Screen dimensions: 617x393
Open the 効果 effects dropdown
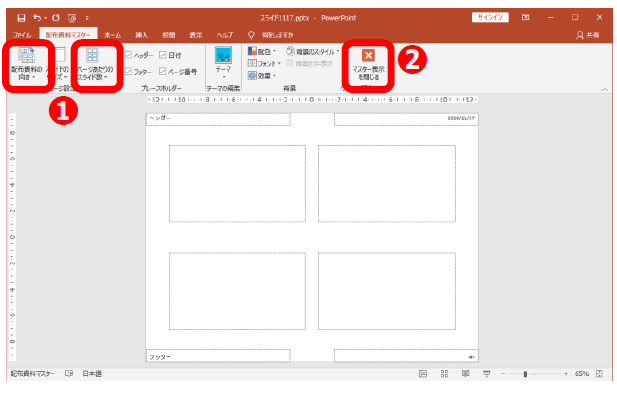[x=262, y=75]
